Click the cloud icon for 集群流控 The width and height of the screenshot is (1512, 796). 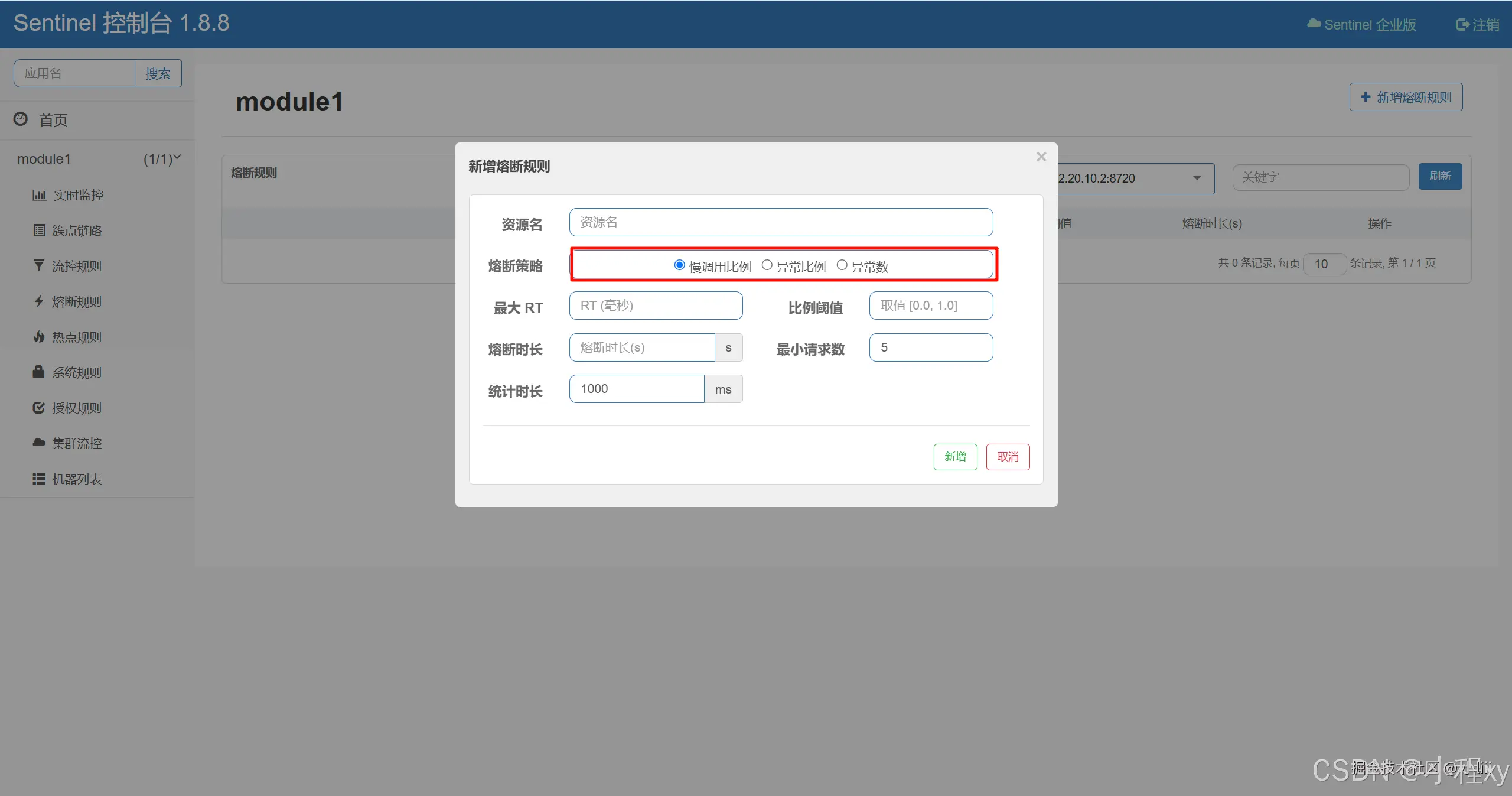[x=39, y=443]
